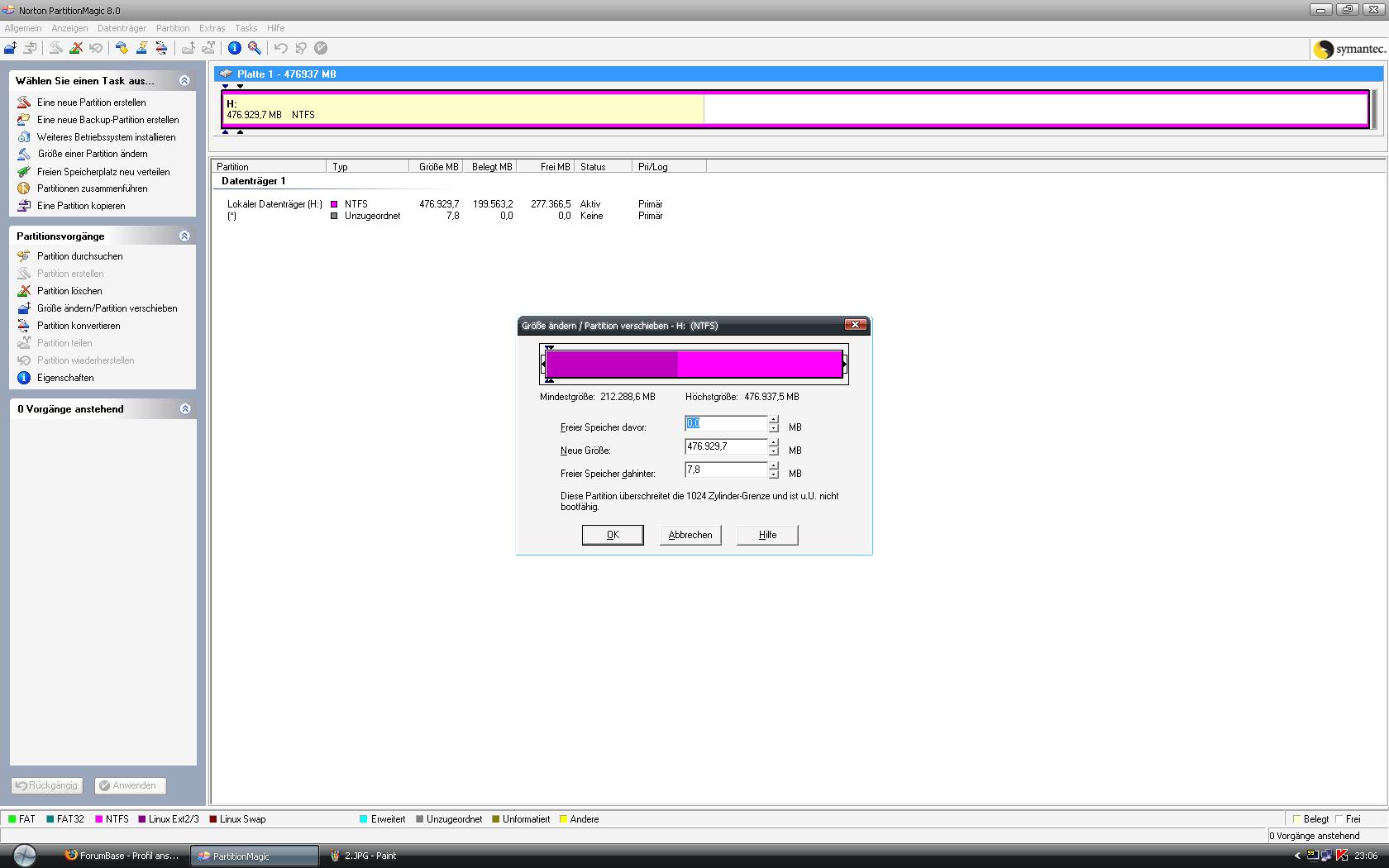Collapse the Partitionsvorgänge panel
This screenshot has width=1389, height=868.
pyautogui.click(x=184, y=236)
